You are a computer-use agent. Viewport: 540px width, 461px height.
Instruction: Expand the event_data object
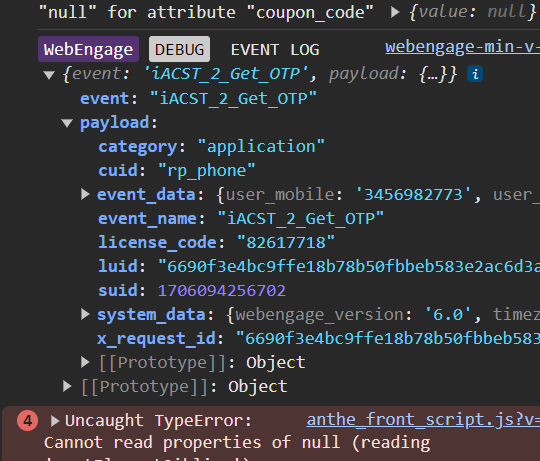click(85, 194)
